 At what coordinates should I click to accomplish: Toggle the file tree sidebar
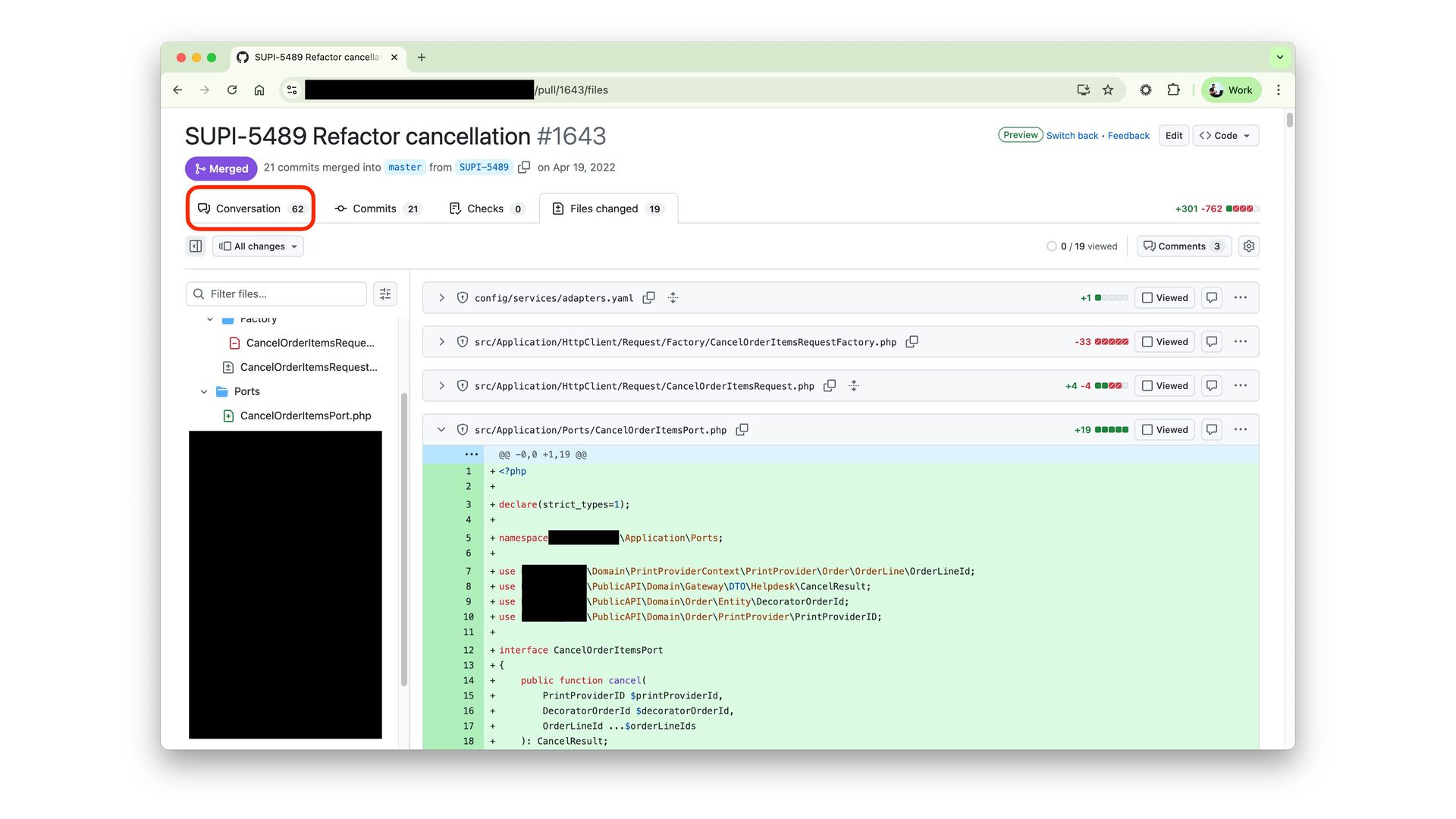pos(196,246)
